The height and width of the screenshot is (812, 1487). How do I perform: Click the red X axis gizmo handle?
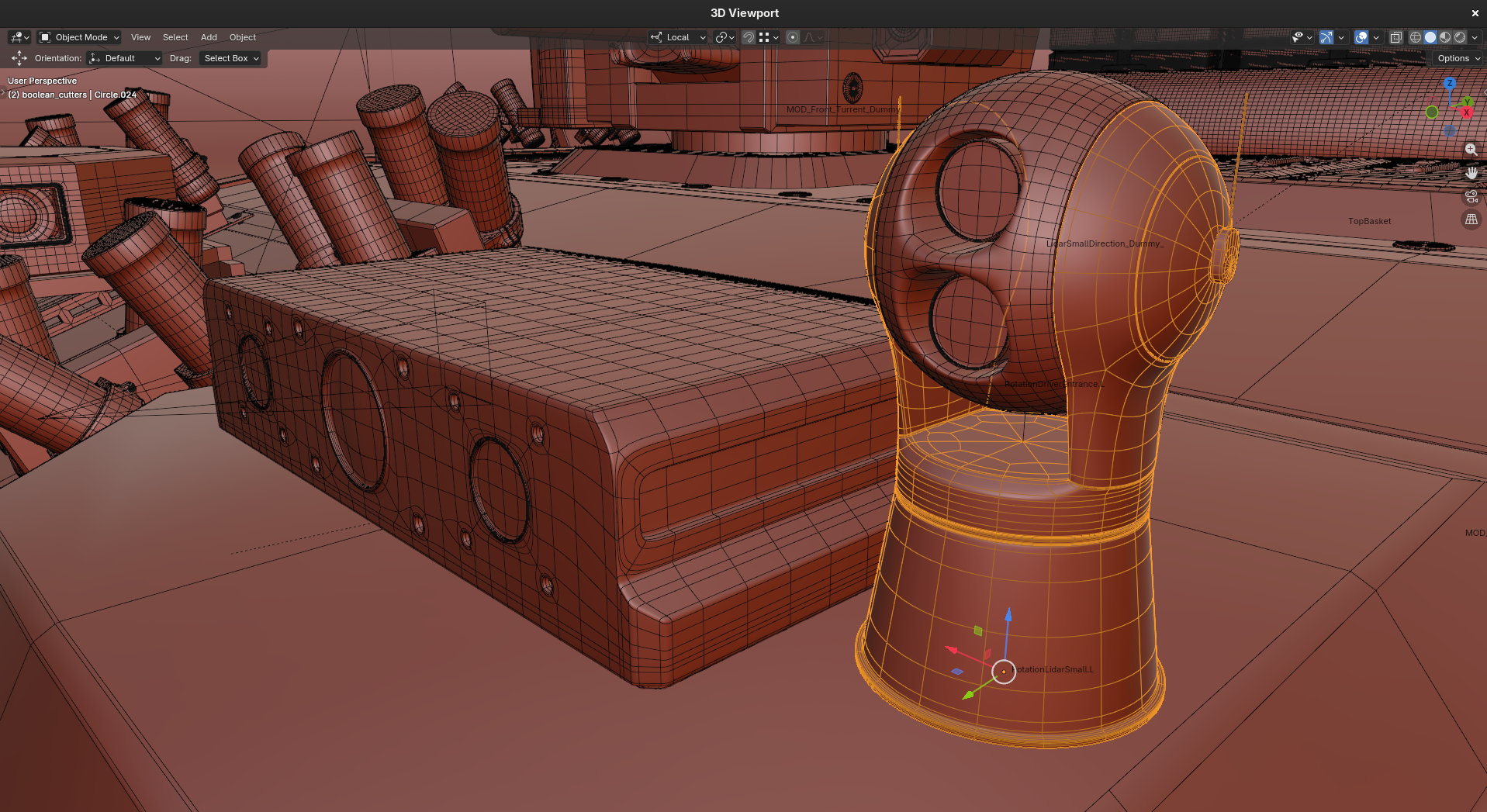click(1466, 112)
